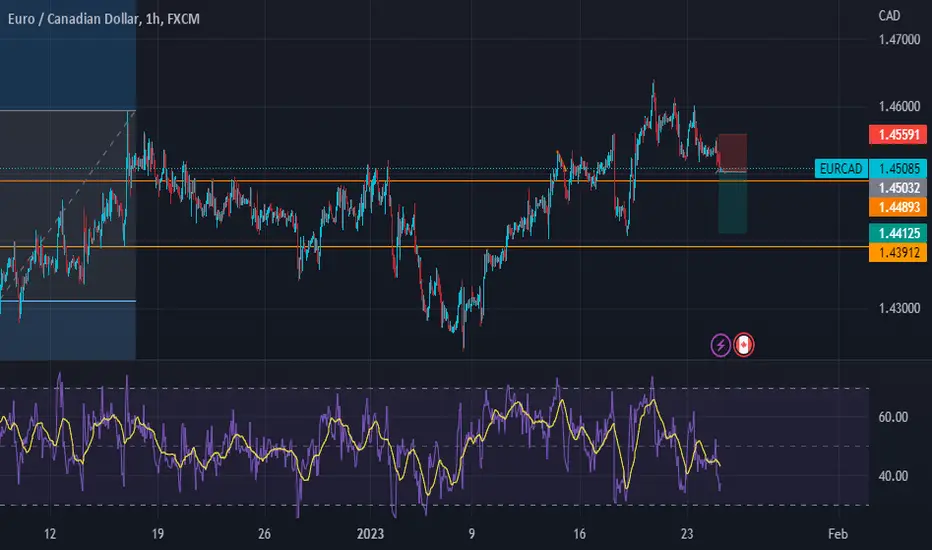Click the 1.43000 price axis value
Viewport: 932px width, 550px height.
899,308
